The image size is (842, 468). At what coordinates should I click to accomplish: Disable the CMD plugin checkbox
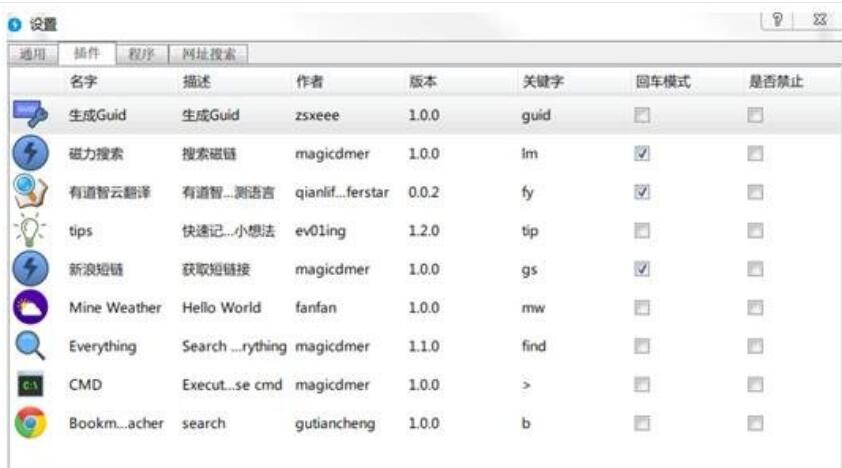[755, 385]
